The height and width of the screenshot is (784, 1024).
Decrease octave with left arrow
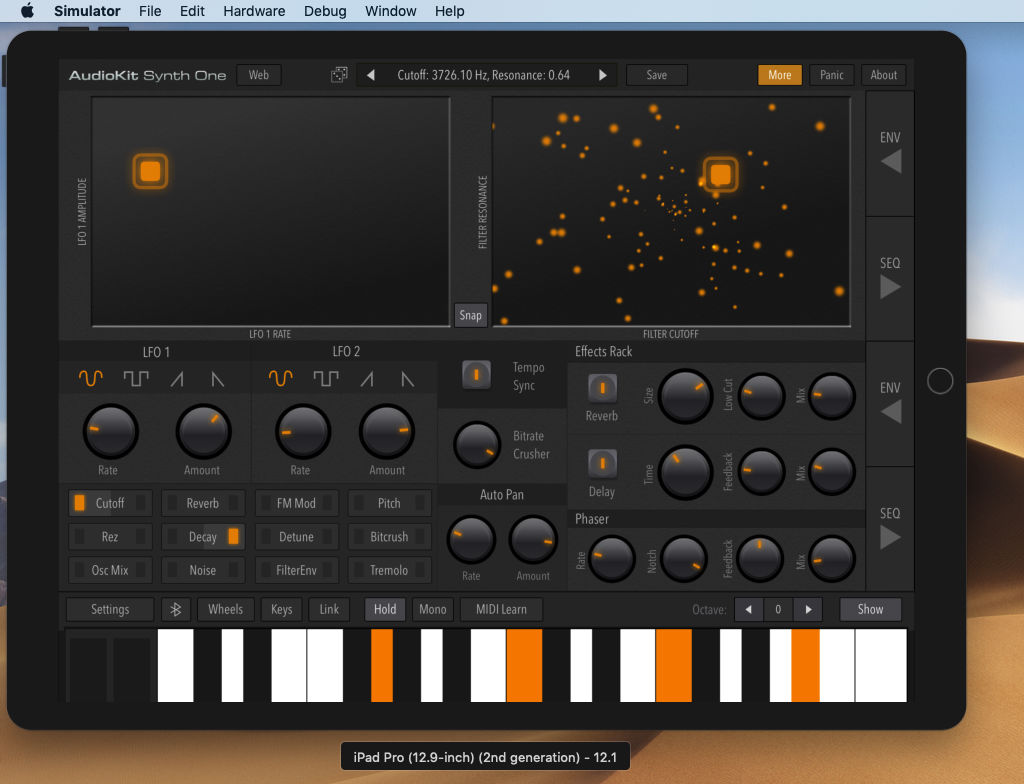pos(748,610)
